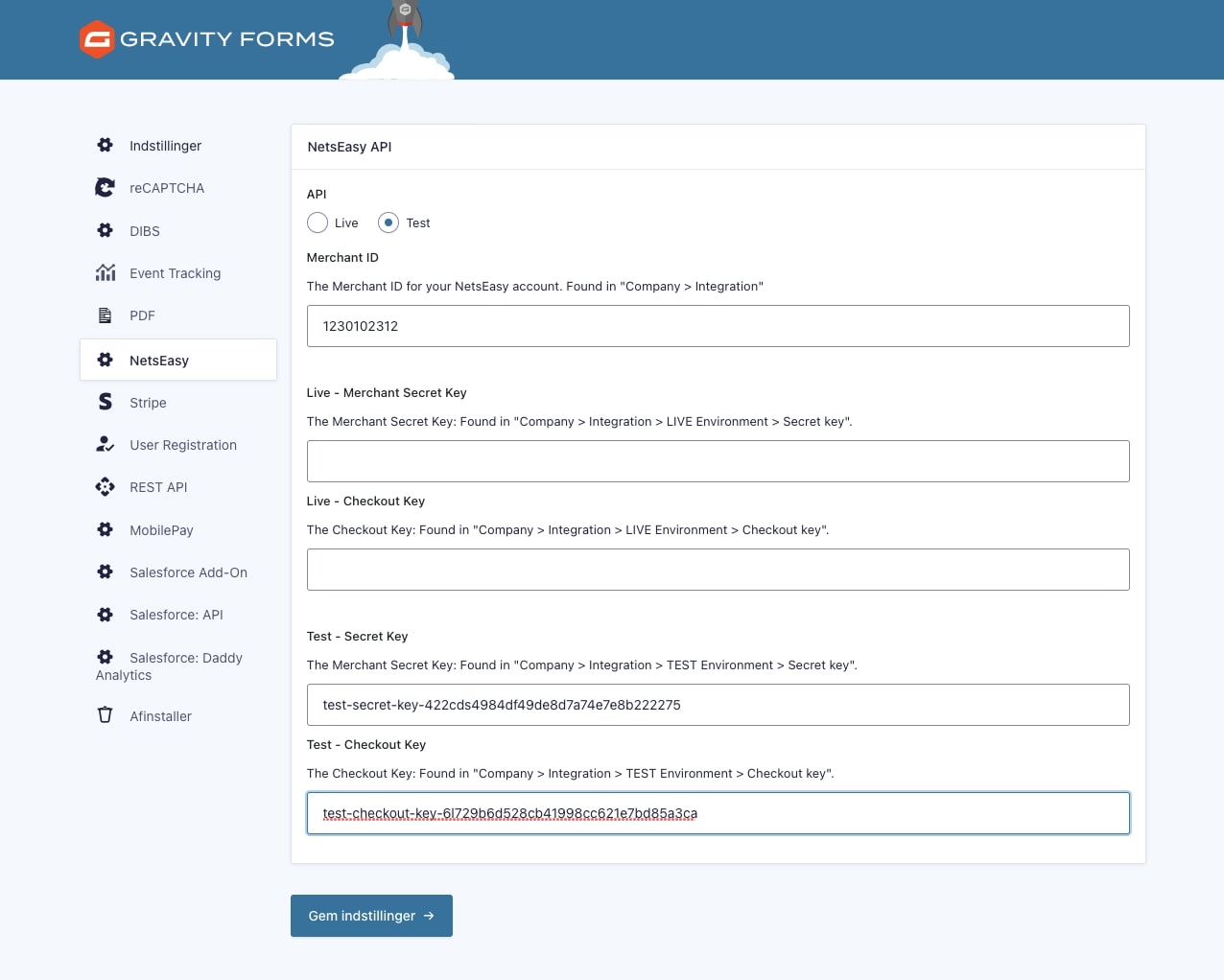
Task: Click the Event Tracking chart icon
Action: tap(106, 272)
